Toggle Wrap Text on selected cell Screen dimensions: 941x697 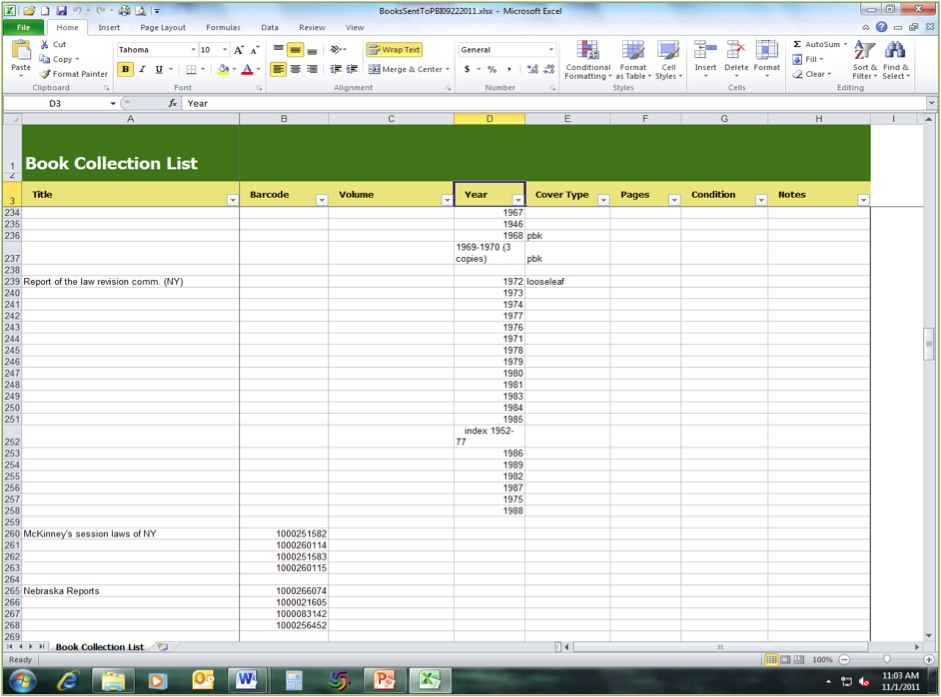coord(394,49)
